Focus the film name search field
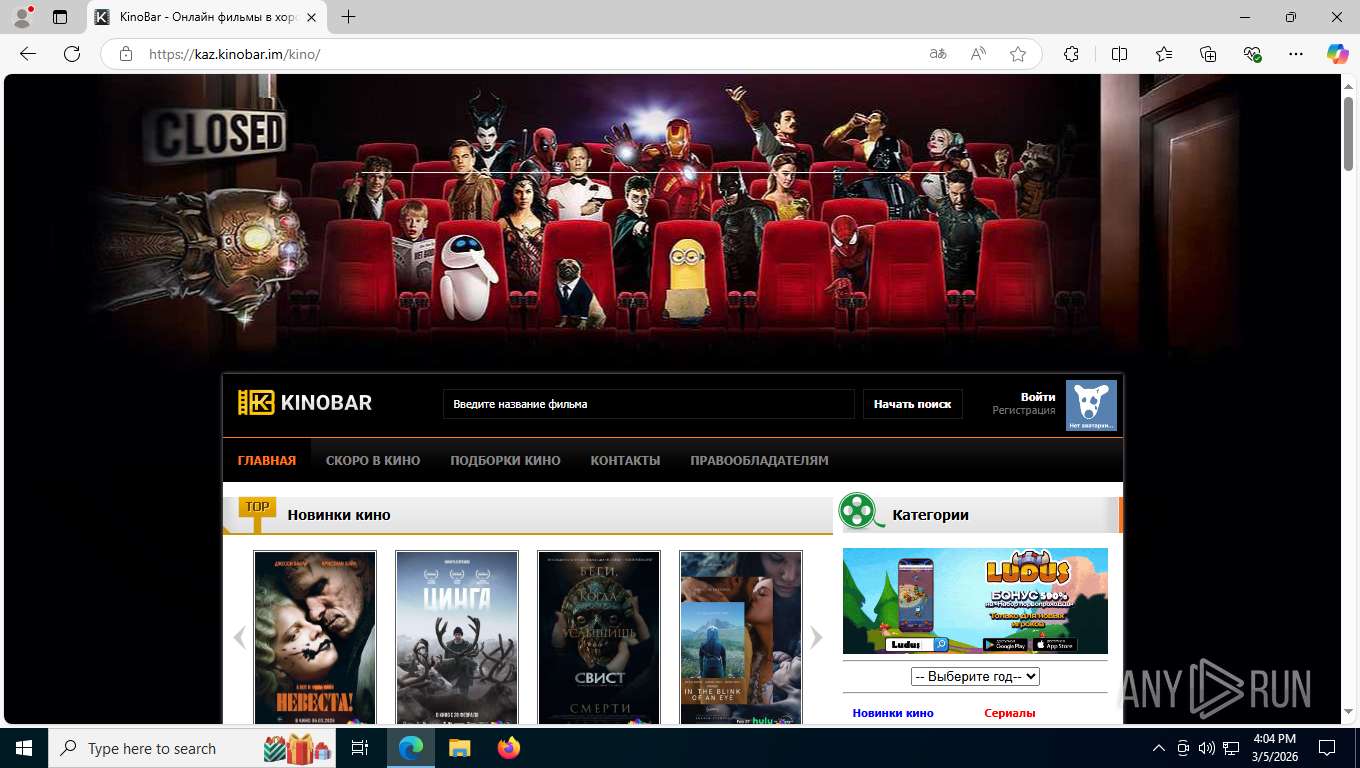Screen dimensions: 1360x768 coord(649,404)
